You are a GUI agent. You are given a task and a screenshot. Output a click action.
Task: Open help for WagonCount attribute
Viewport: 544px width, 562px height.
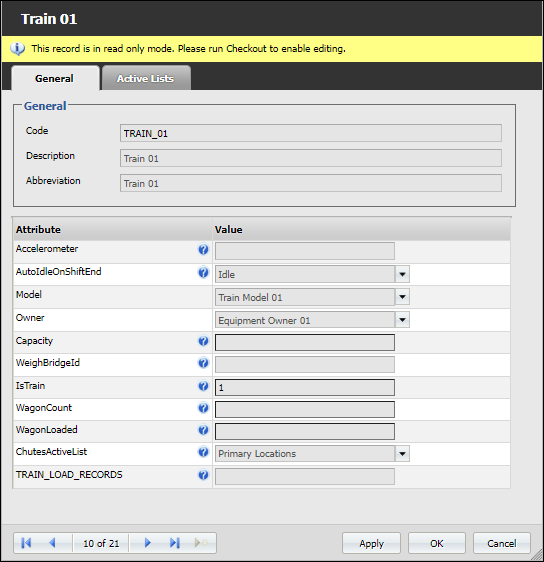click(203, 408)
